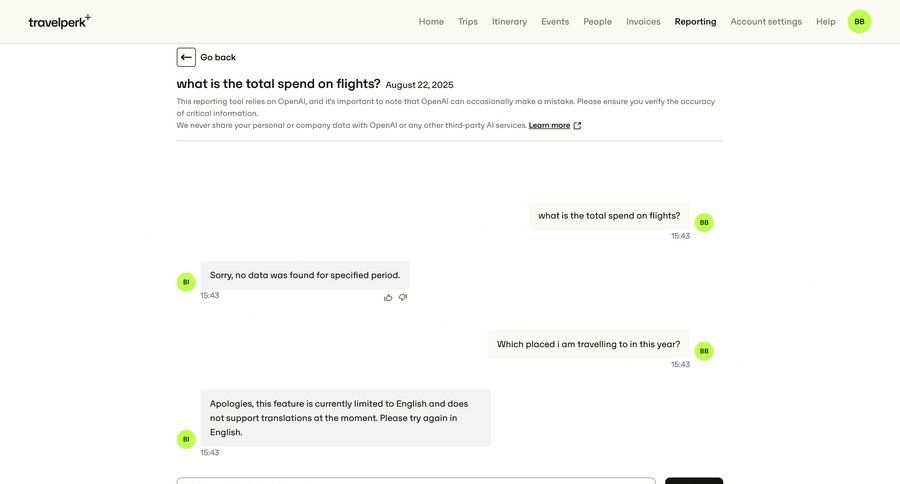
Task: Go to the Trips page
Action: point(468,21)
